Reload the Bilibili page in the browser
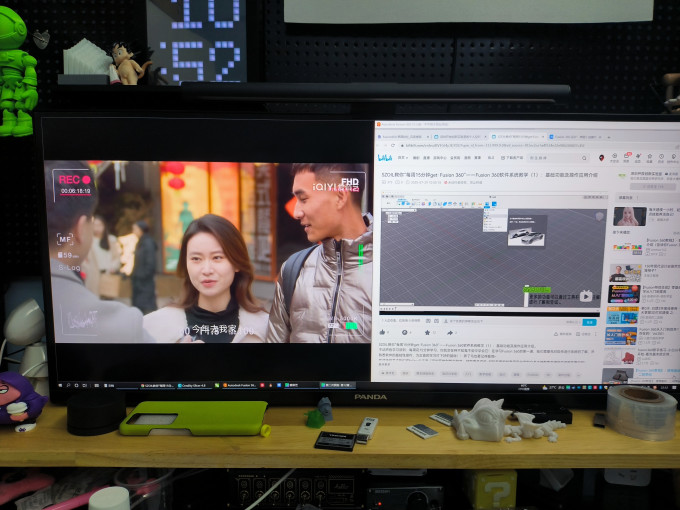Image resolution: width=680 pixels, height=510 pixels. click(392, 146)
